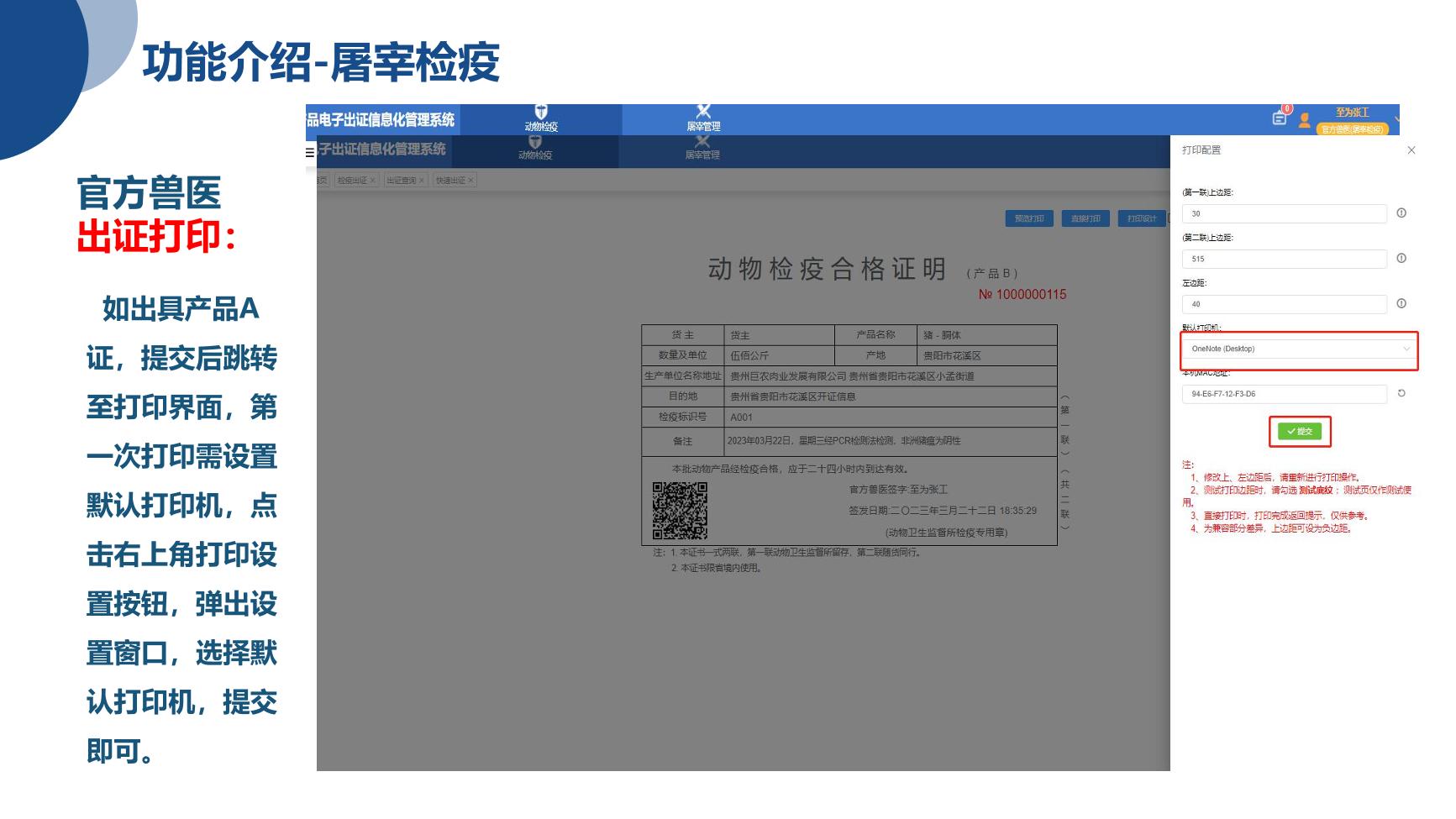Click the 直接打印 direct print button

point(1085,219)
